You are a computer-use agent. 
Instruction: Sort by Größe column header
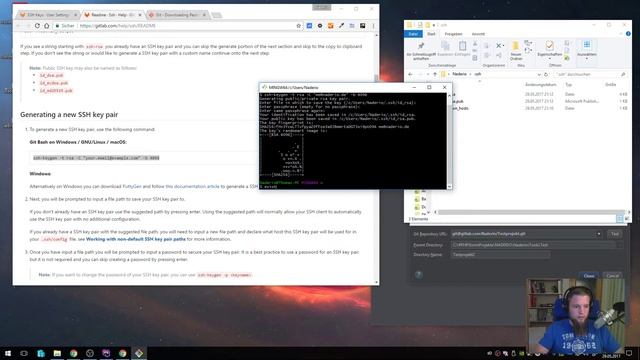click(611, 84)
